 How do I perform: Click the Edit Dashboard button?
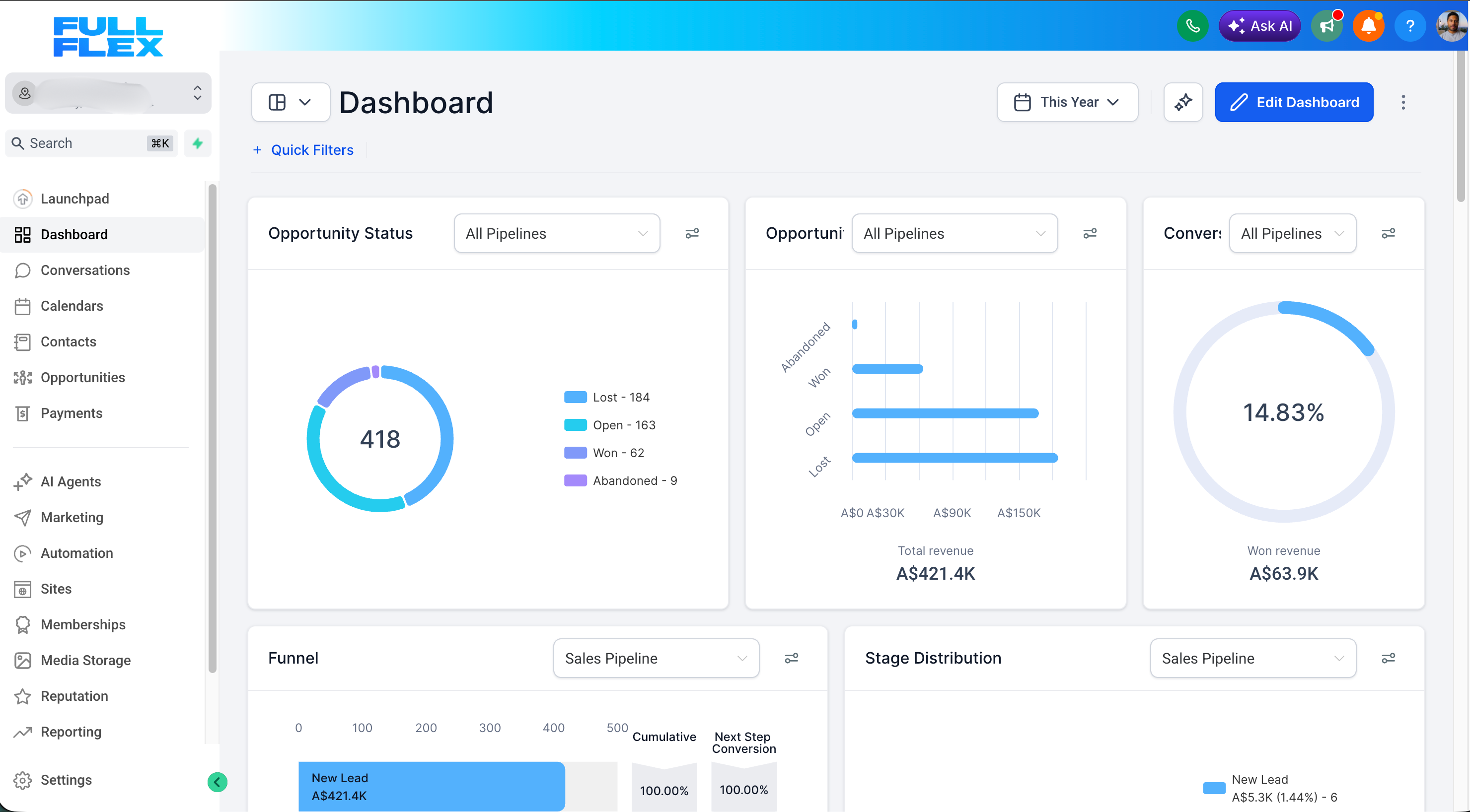(x=1294, y=102)
